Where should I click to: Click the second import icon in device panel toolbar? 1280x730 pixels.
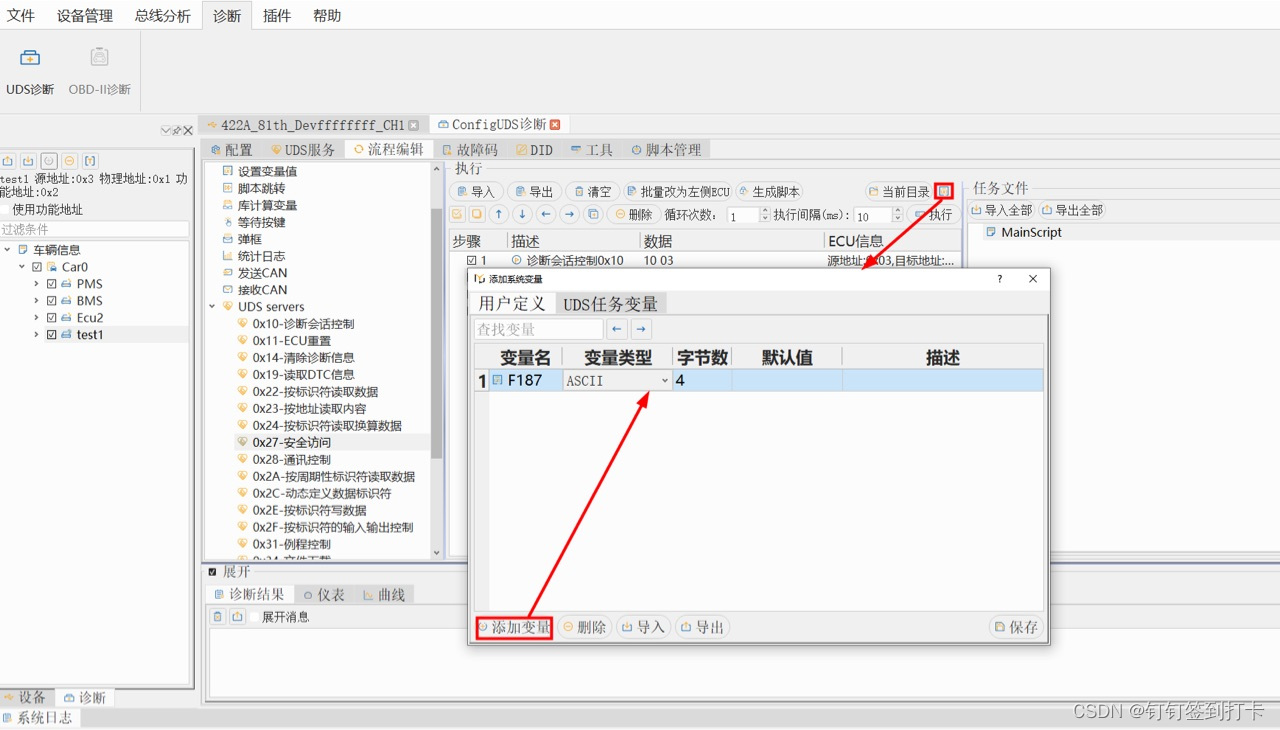28,161
